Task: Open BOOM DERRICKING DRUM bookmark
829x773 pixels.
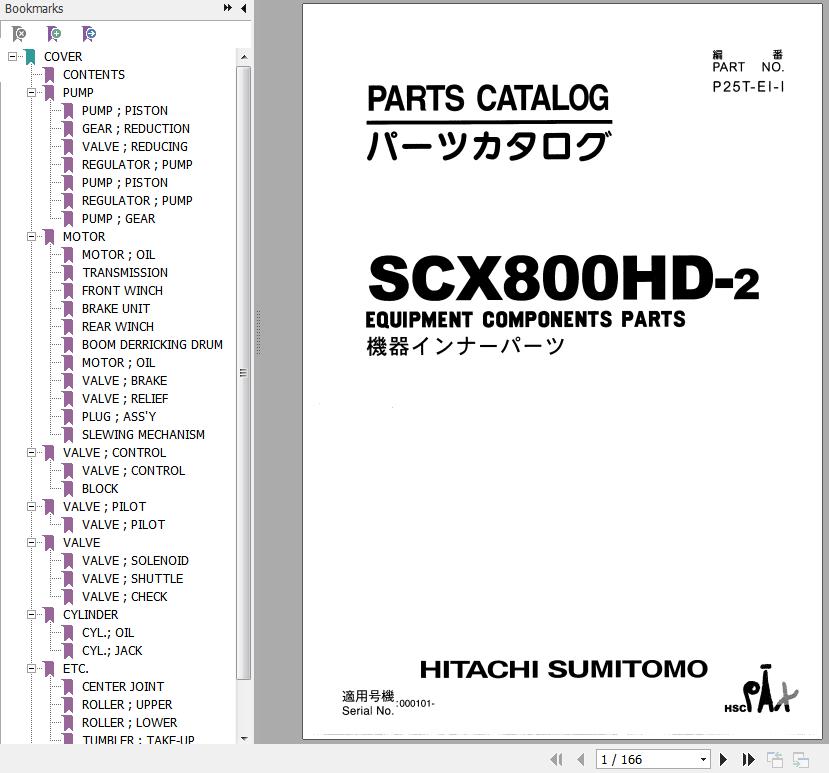Action: (152, 344)
